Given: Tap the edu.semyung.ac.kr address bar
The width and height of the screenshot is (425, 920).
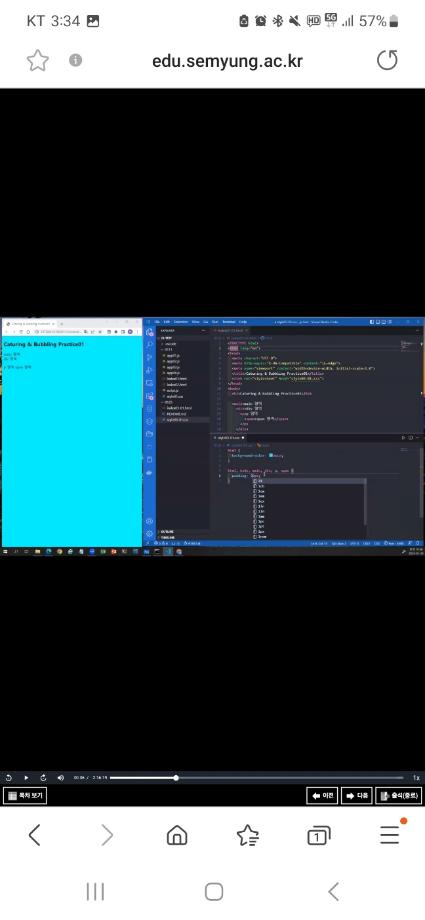Looking at the screenshot, I should click(x=227, y=60).
